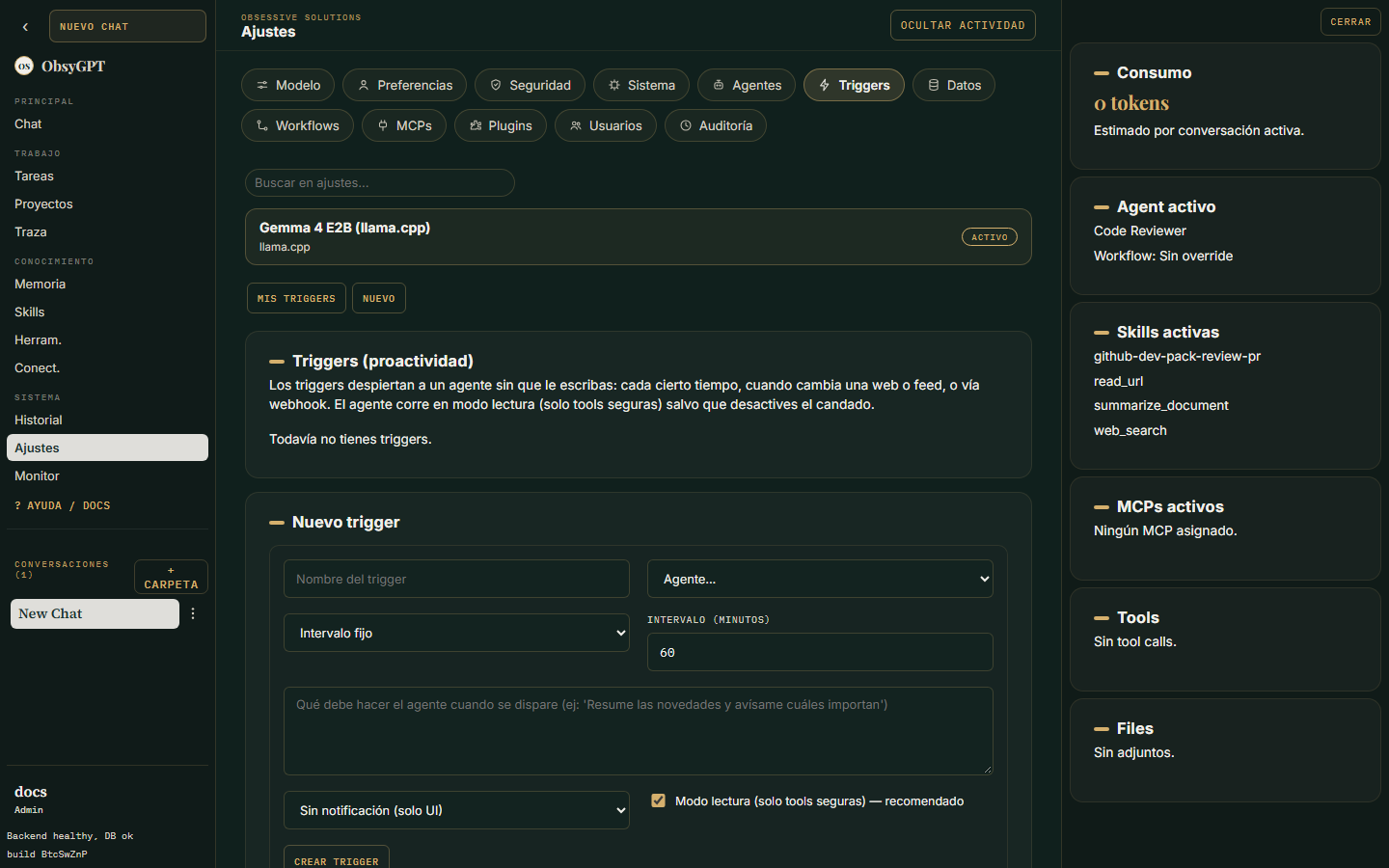The height and width of the screenshot is (868, 1389).
Task: Click the Gemma 4 E2B model card
Action: pyautogui.click(x=639, y=236)
